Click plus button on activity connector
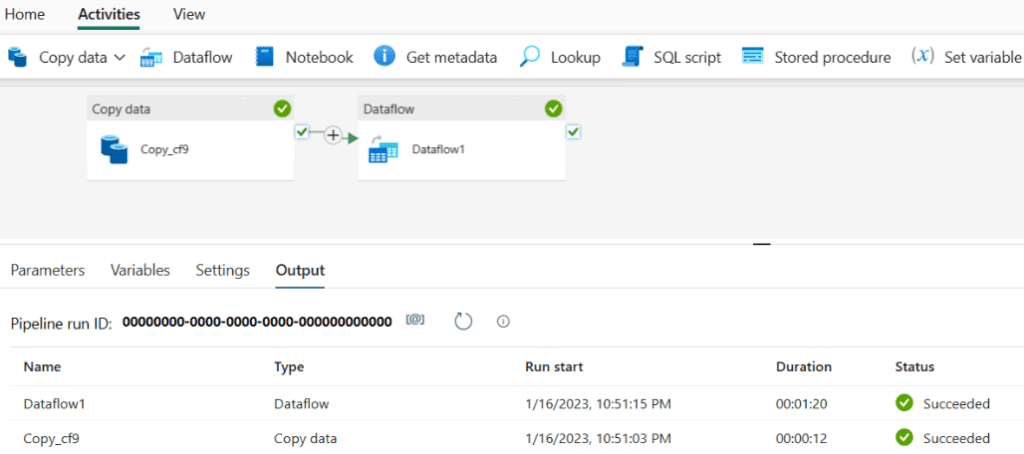1024x454 pixels. point(334,136)
